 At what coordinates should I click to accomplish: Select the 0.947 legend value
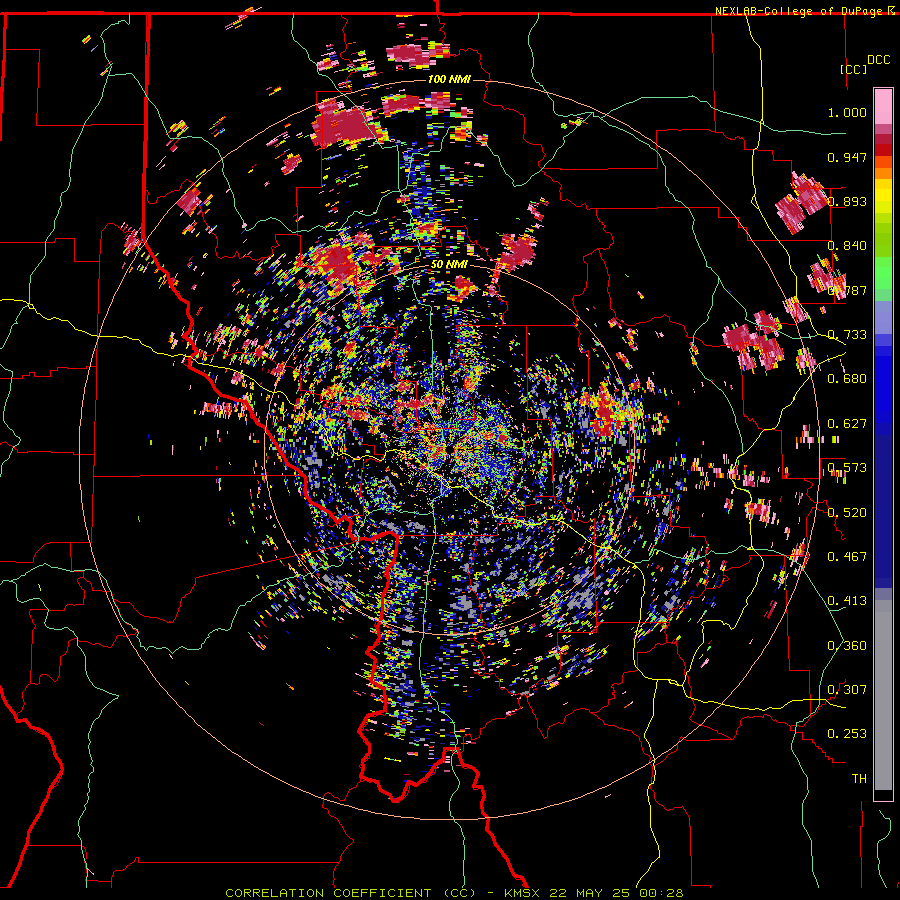coord(847,157)
